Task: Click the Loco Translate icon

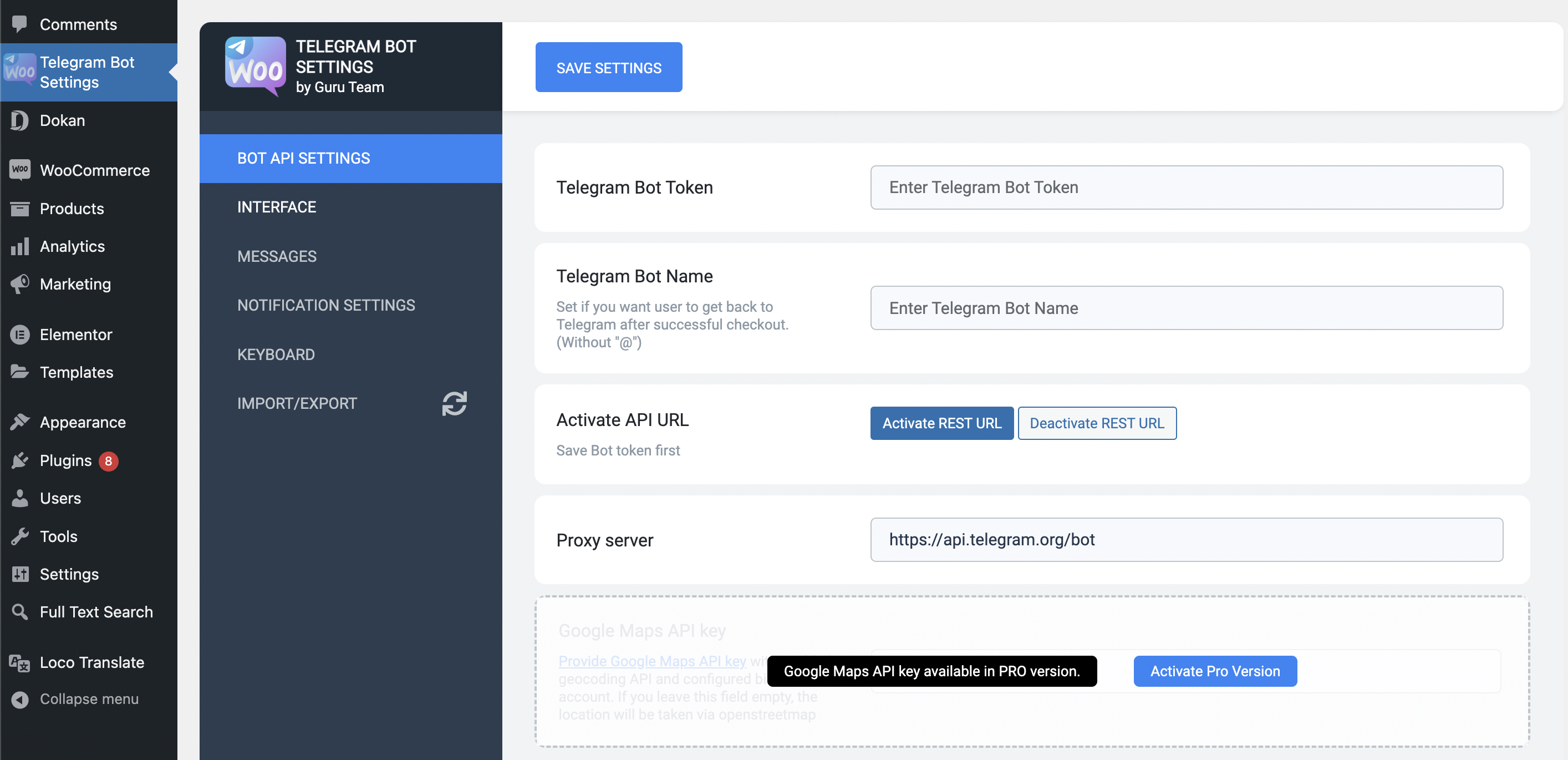Action: coord(19,662)
